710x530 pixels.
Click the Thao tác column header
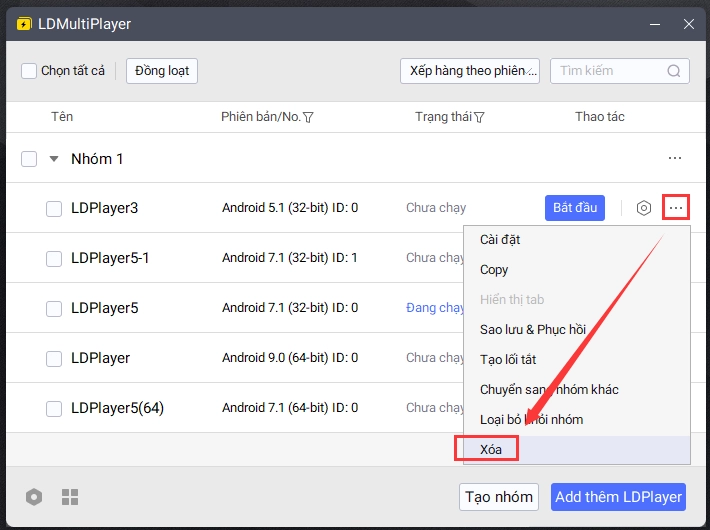pos(600,116)
